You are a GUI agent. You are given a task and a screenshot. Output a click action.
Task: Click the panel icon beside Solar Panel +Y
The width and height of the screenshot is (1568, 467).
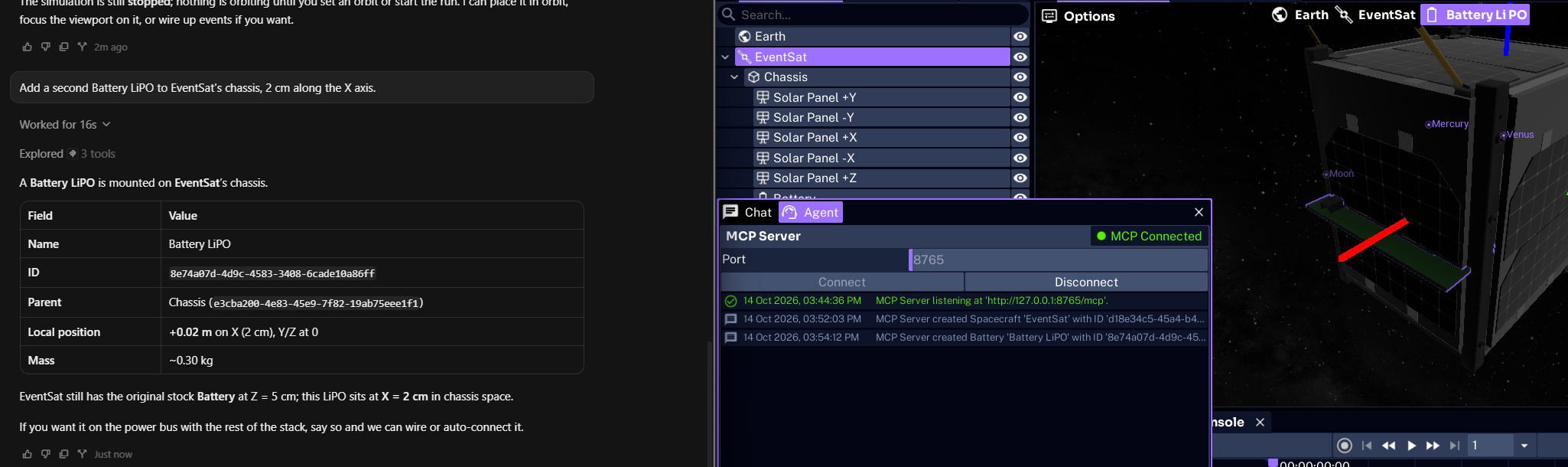pyautogui.click(x=763, y=97)
